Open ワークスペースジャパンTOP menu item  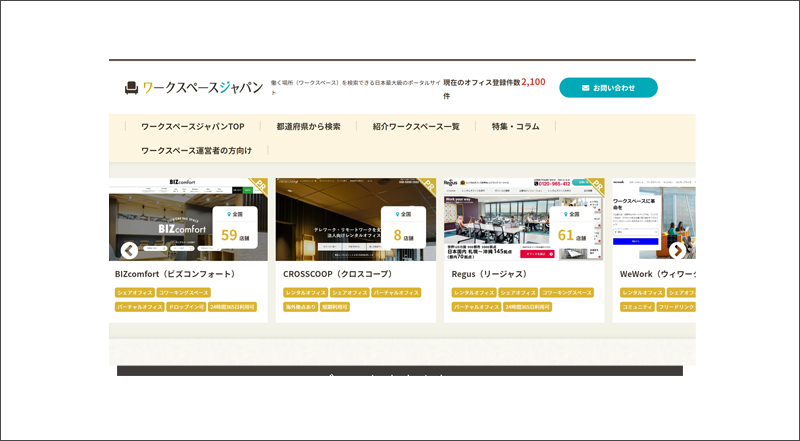pos(193,126)
